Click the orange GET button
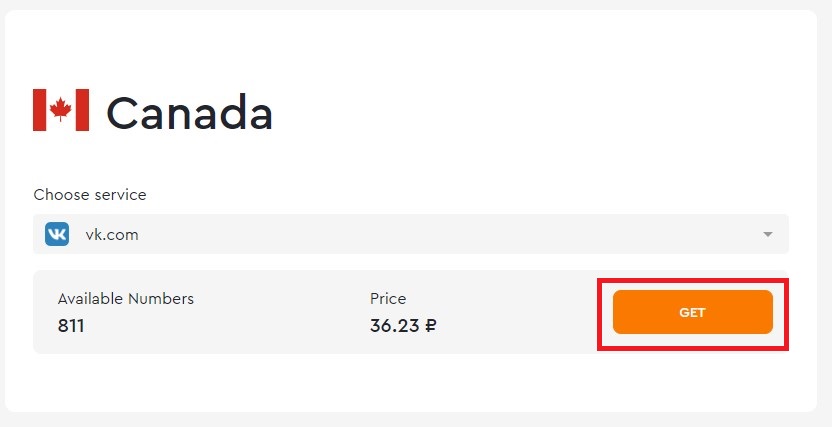 tap(692, 312)
